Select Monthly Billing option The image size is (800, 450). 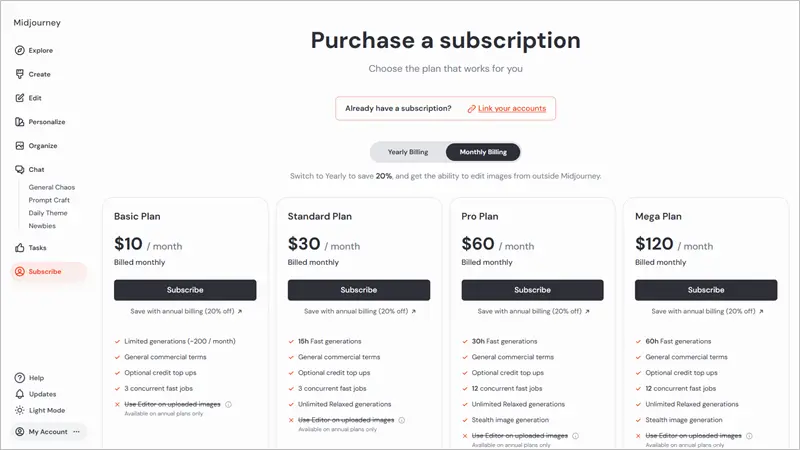click(x=483, y=152)
